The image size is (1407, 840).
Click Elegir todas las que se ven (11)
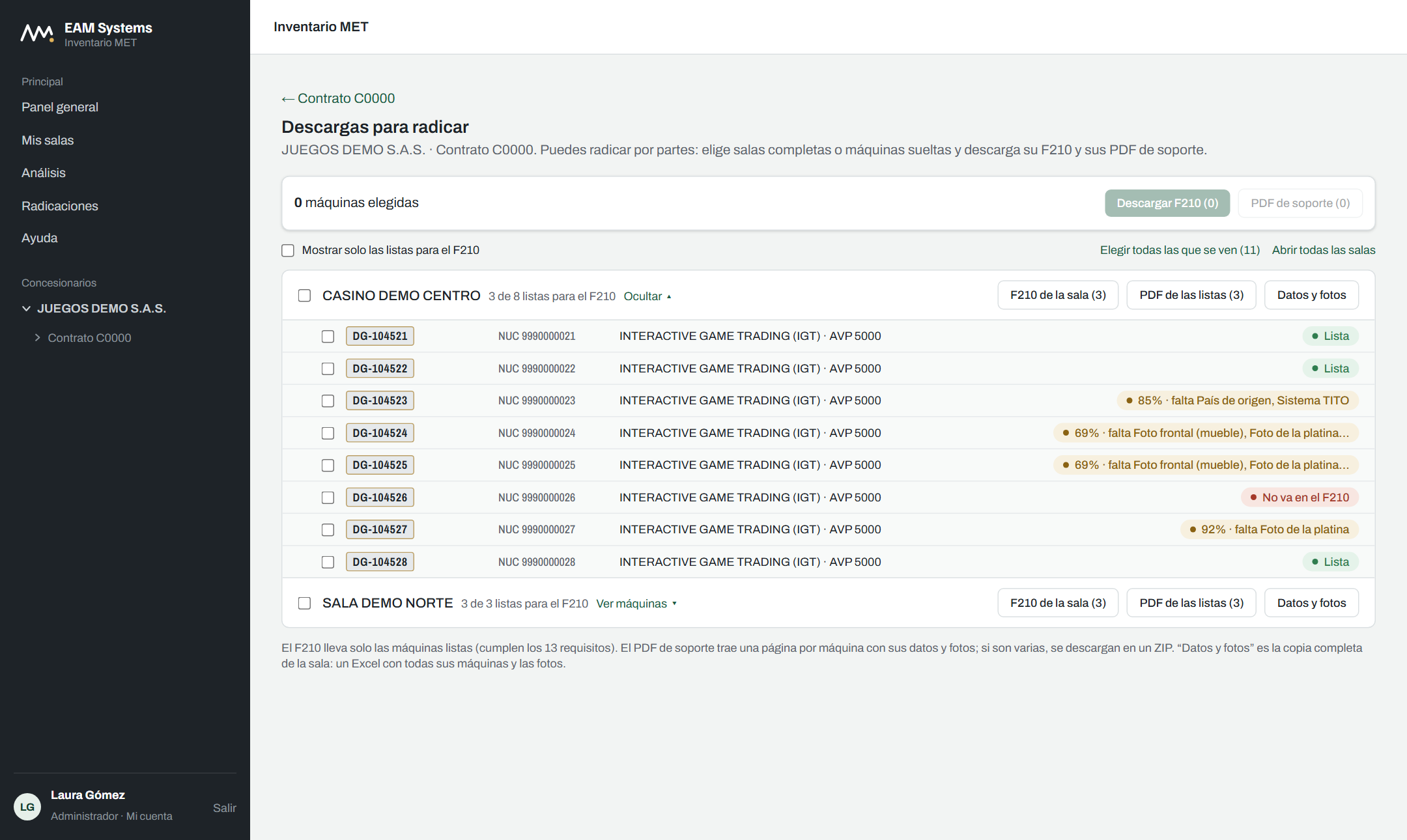(1180, 250)
